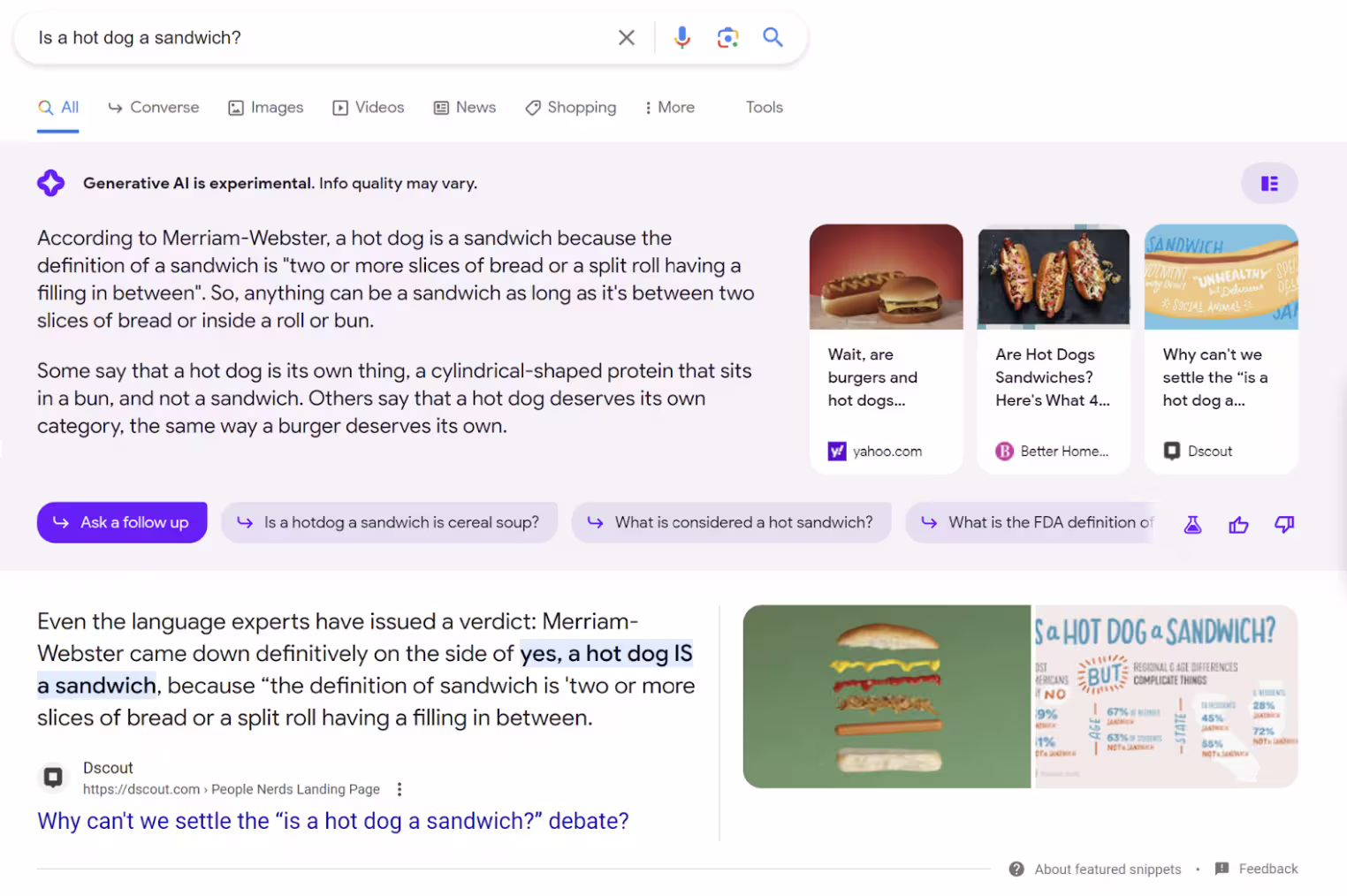Open Google Lens image search icon
Viewport: 1347px width, 896px height.
(727, 38)
